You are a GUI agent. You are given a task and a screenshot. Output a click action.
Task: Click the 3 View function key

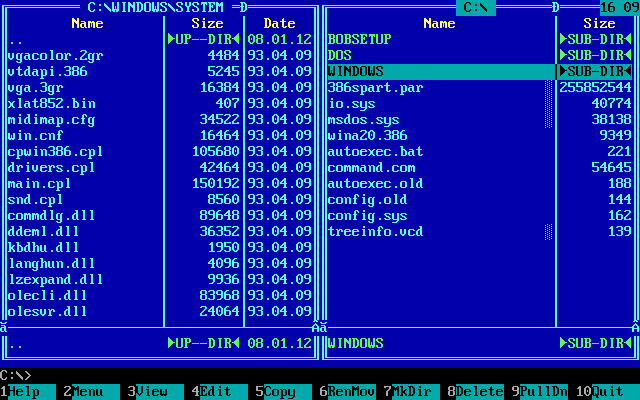click(156, 391)
